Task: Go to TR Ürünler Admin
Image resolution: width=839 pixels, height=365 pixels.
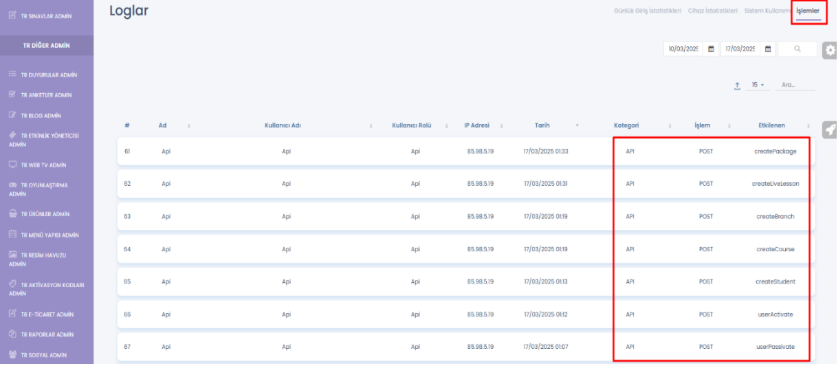Action: (x=45, y=214)
